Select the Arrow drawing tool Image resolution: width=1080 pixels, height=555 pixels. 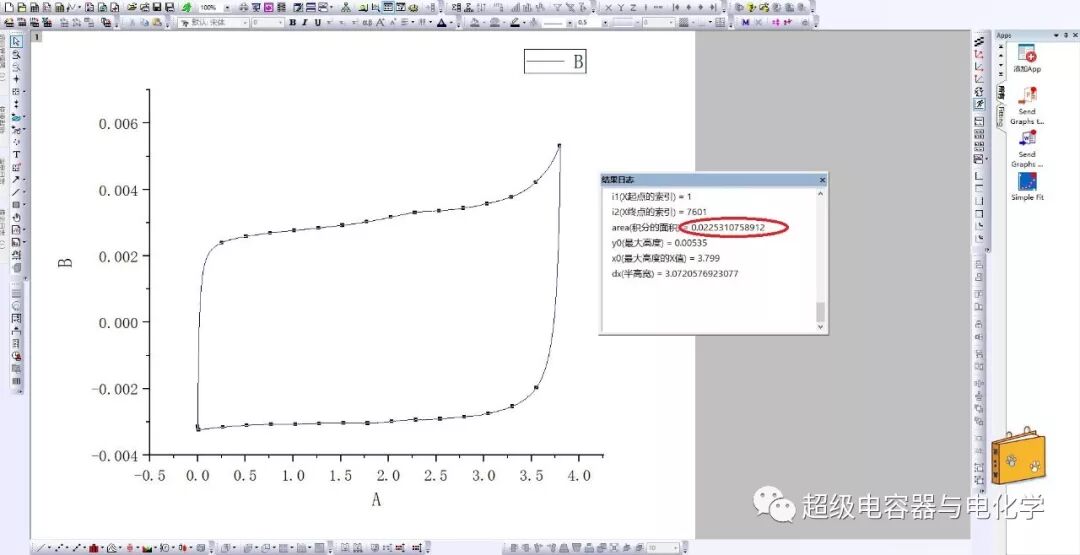[x=17, y=180]
